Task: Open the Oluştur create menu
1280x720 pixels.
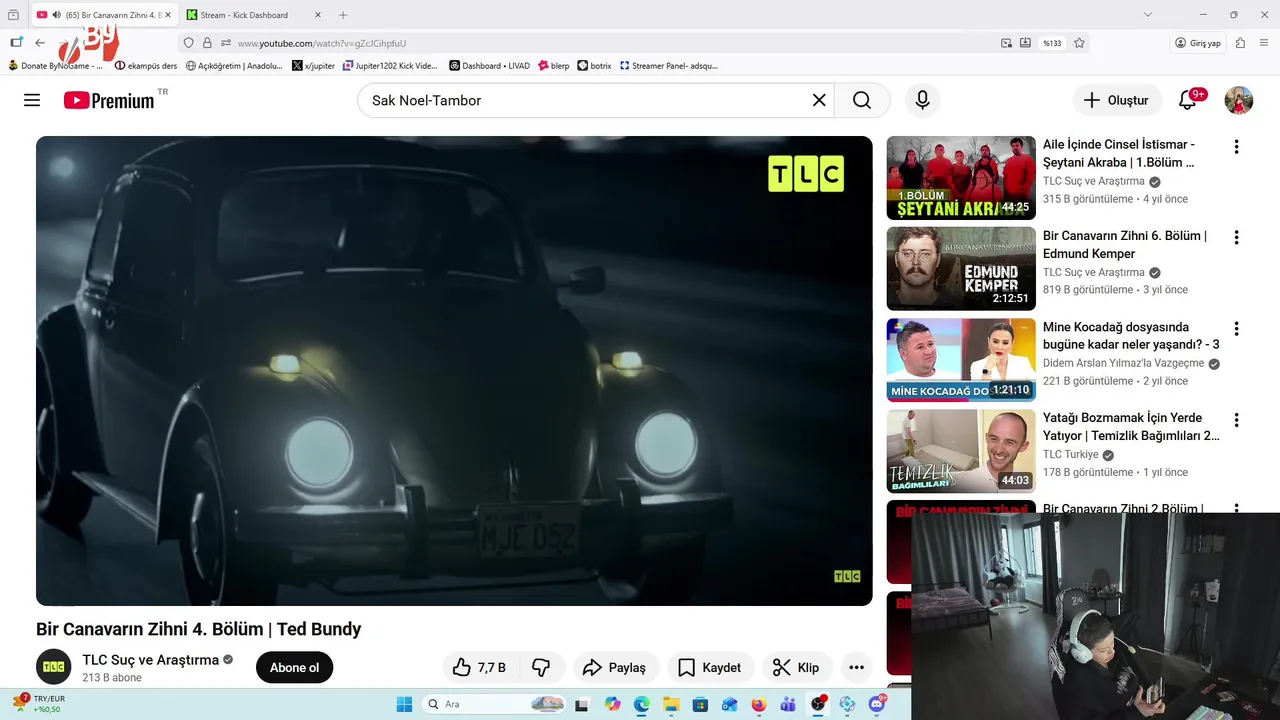Action: tap(1118, 100)
